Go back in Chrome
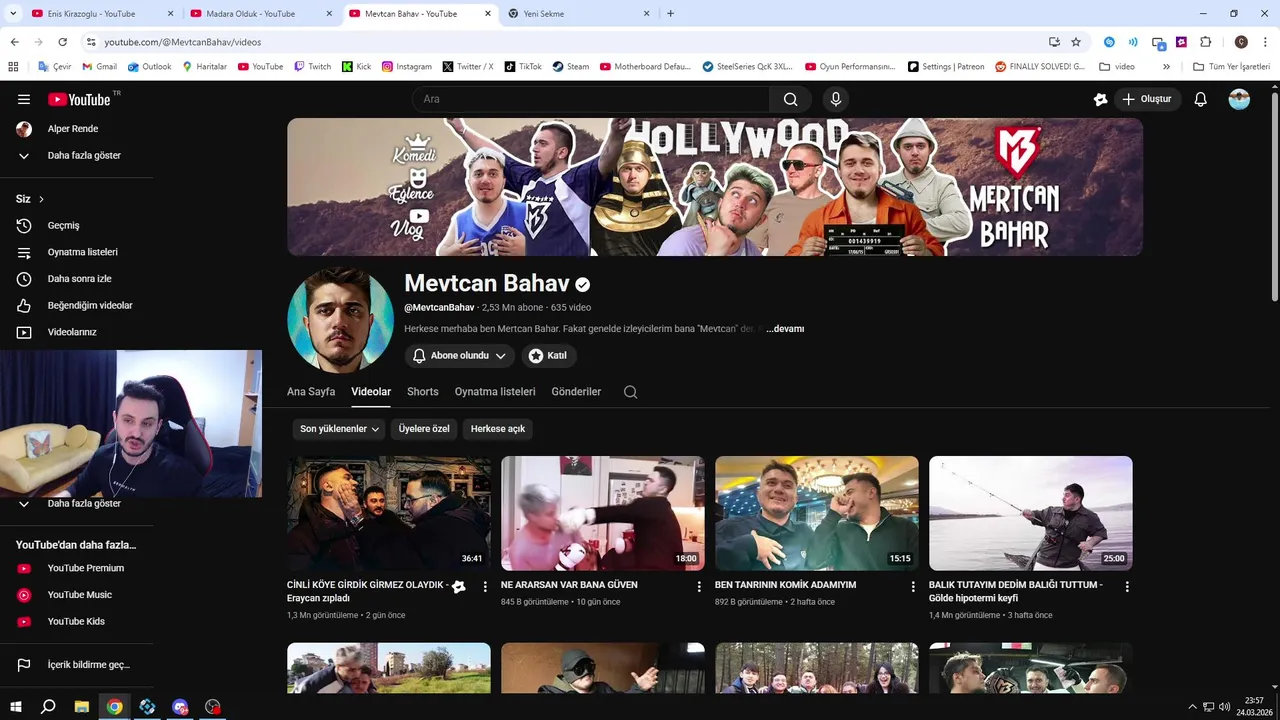Image resolution: width=1280 pixels, height=720 pixels. click(x=14, y=42)
